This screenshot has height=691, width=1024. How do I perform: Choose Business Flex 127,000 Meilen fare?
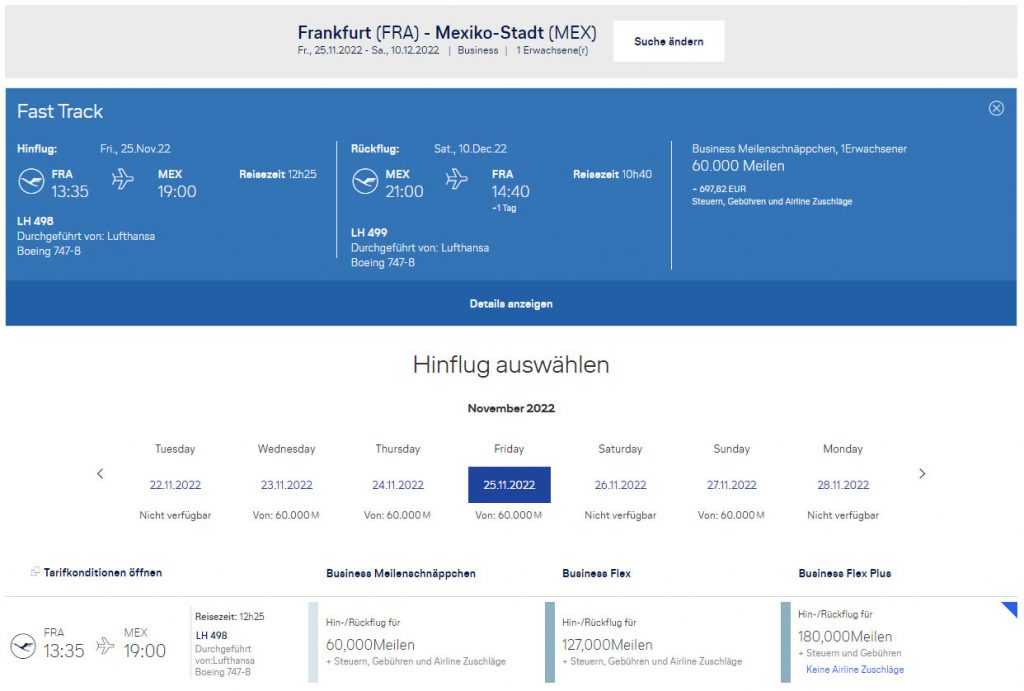[662, 643]
